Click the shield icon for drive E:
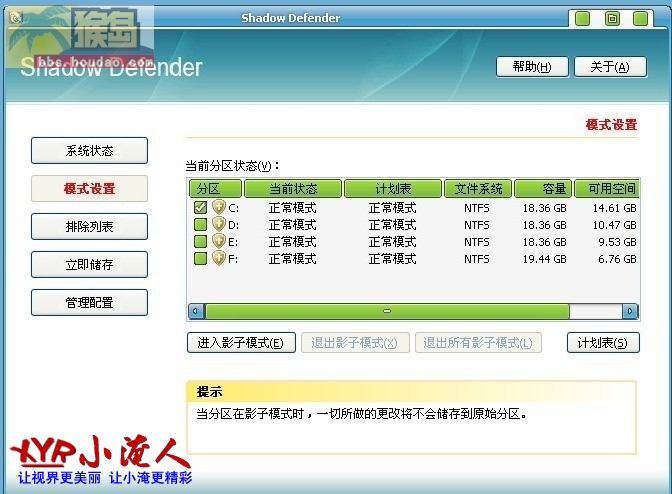The image size is (672, 494). click(x=219, y=241)
